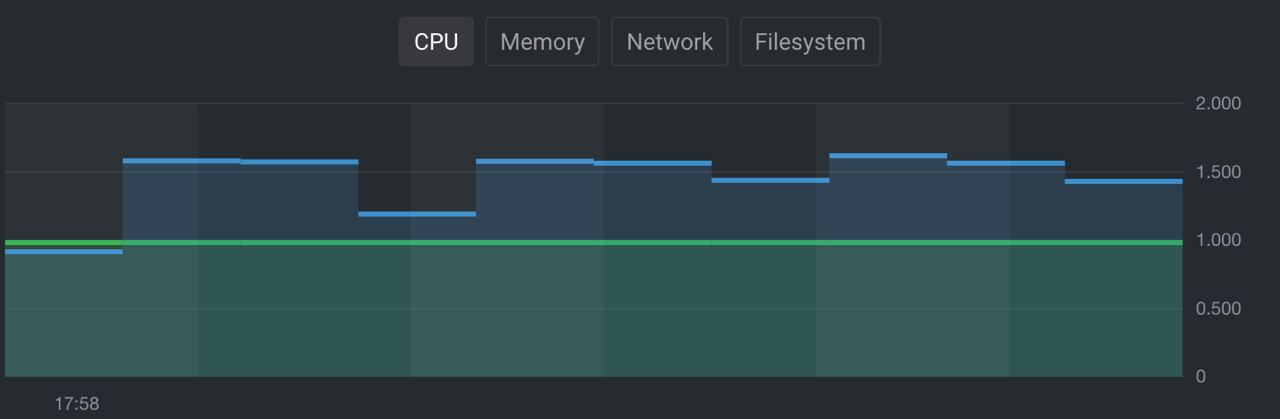
Task: Open the Network metrics tab
Action: 669,42
